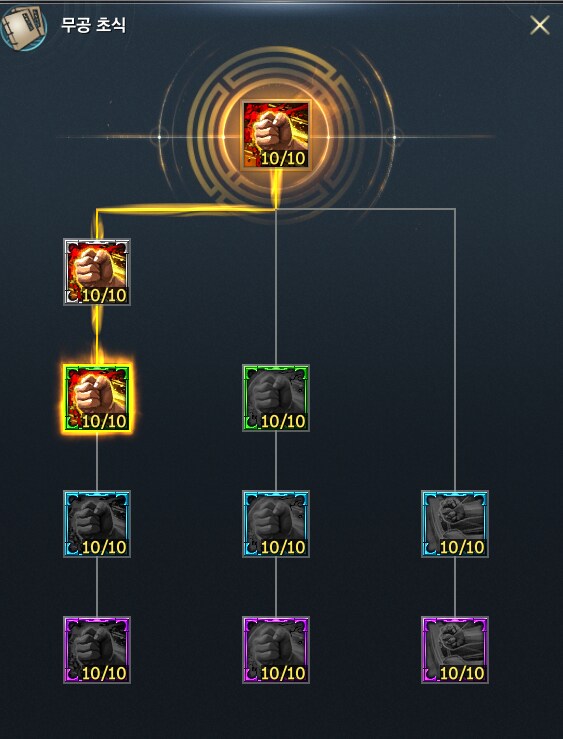Click the 10/10 counter on root skill
Viewport: 563px width, 739px height.
[x=283, y=159]
